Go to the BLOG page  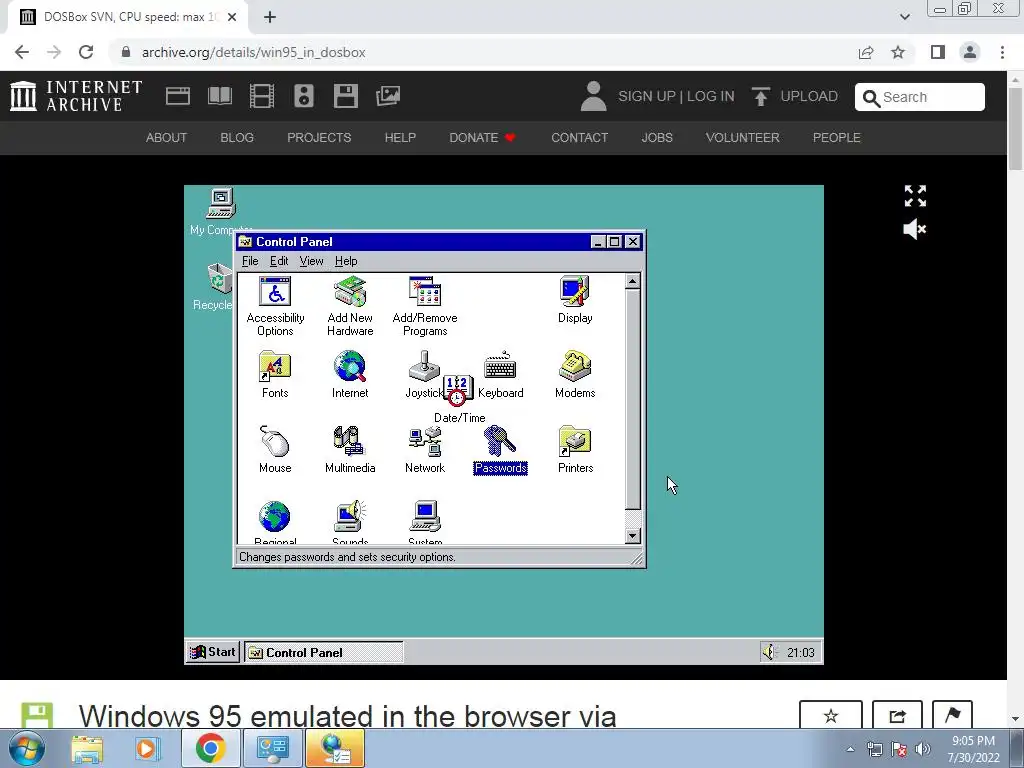coord(236,138)
